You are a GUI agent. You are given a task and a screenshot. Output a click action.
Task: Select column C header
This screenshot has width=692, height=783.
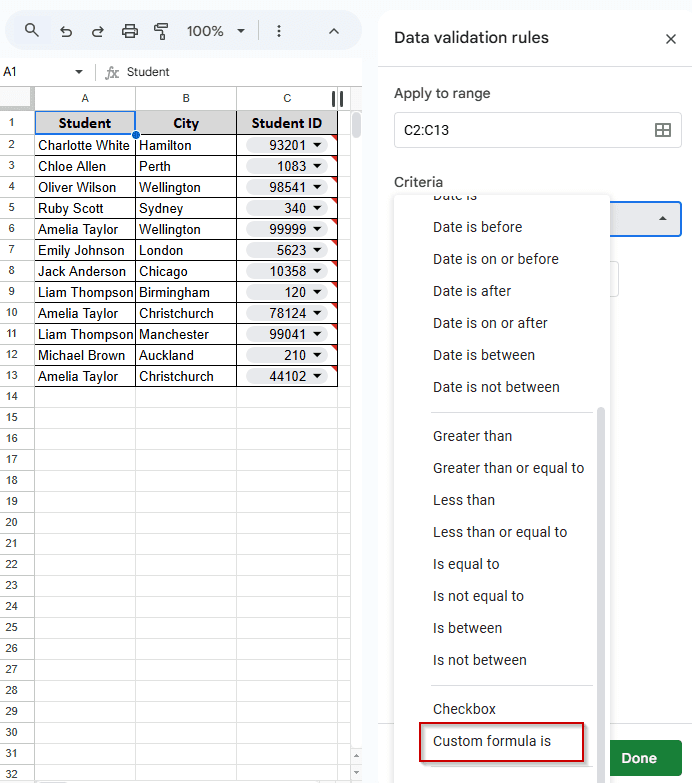pos(287,98)
